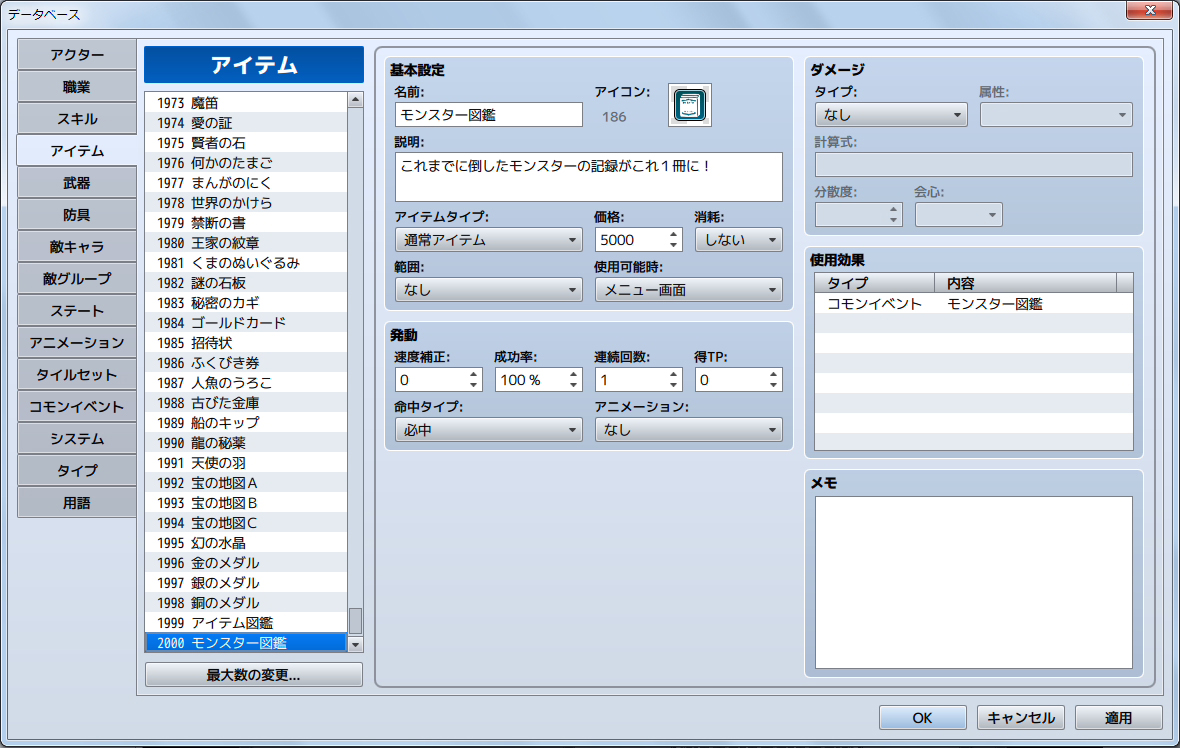Click the item list scrollbar down arrow
Viewport: 1180px width, 748px height.
click(356, 644)
